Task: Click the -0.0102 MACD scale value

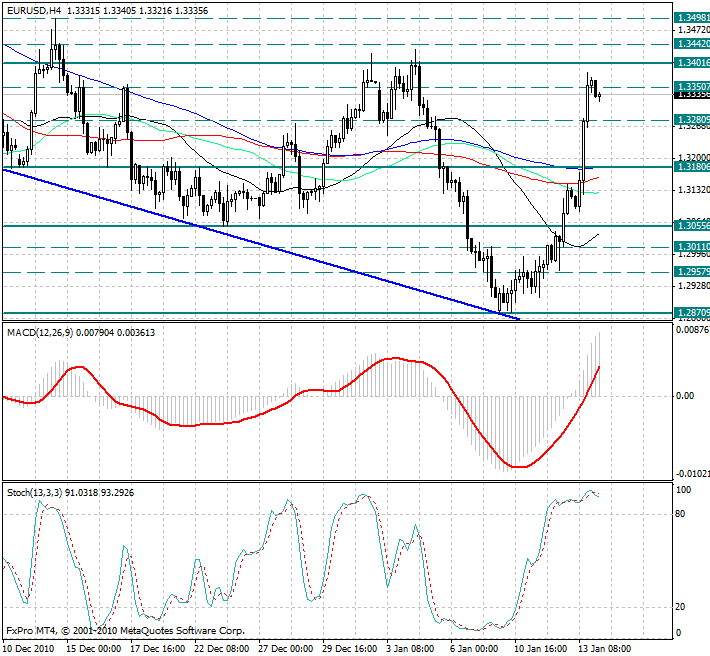Action: pyautogui.click(x=692, y=474)
